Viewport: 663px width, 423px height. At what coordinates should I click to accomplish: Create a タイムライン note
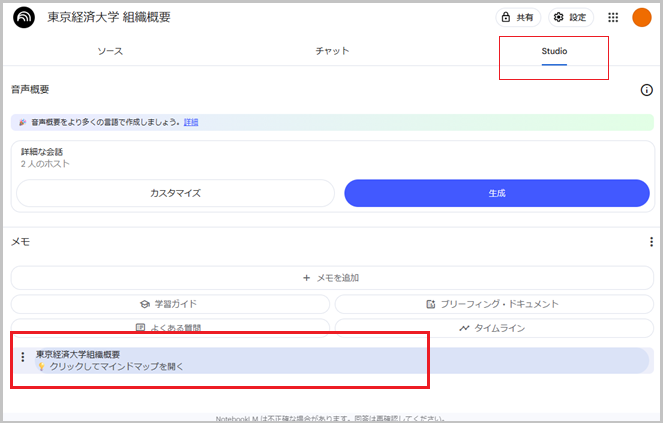pyautogui.click(x=494, y=328)
